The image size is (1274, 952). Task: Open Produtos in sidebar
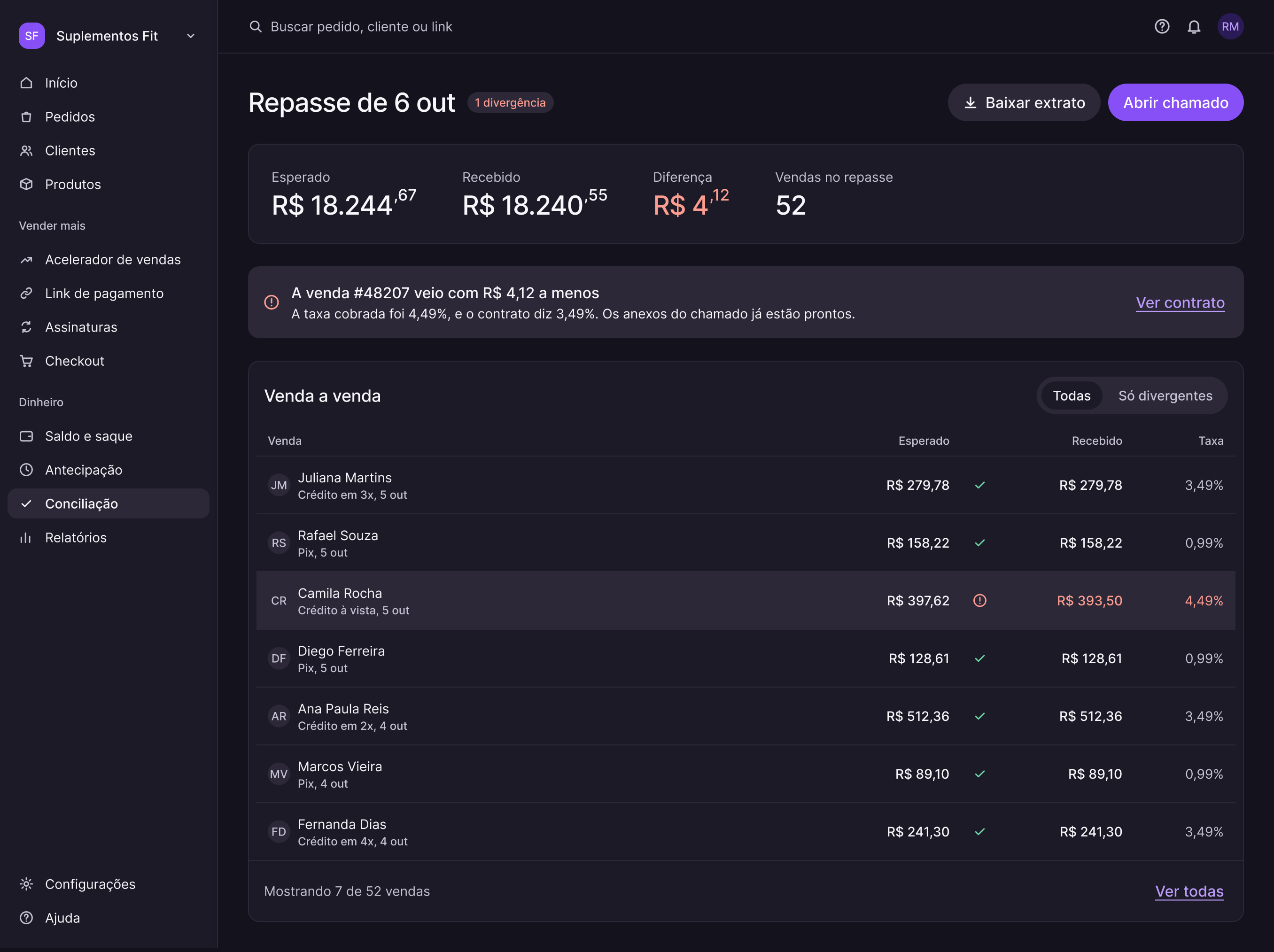pos(108,184)
